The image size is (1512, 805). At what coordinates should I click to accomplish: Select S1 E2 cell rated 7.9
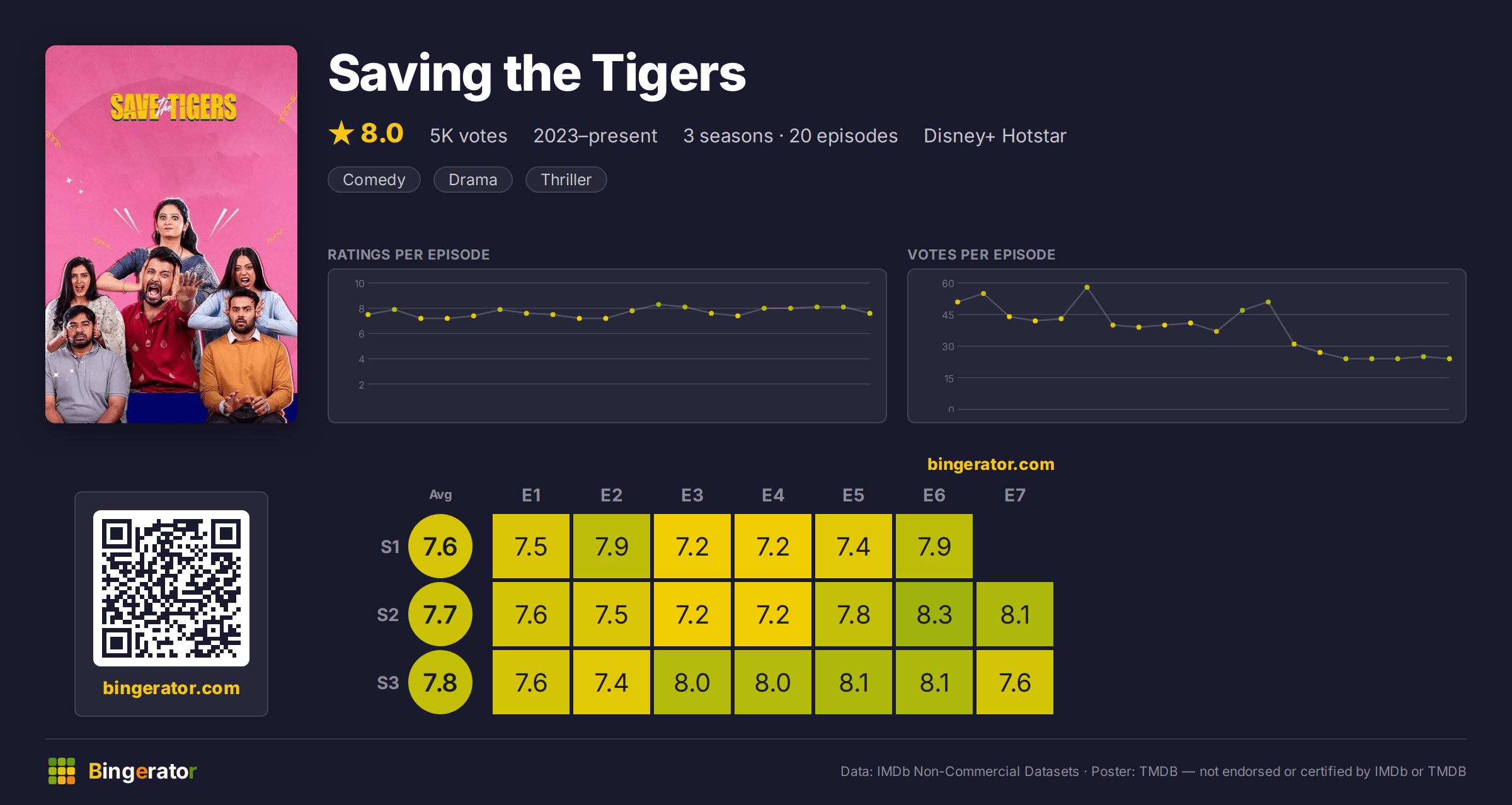612,546
